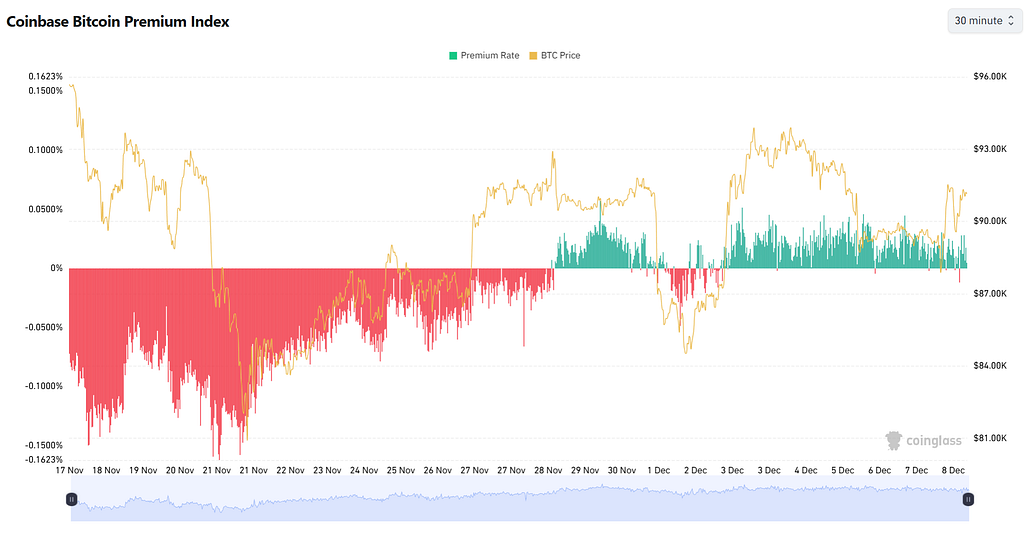
Task: Click the 5 Dec date label
Action: click(x=842, y=470)
